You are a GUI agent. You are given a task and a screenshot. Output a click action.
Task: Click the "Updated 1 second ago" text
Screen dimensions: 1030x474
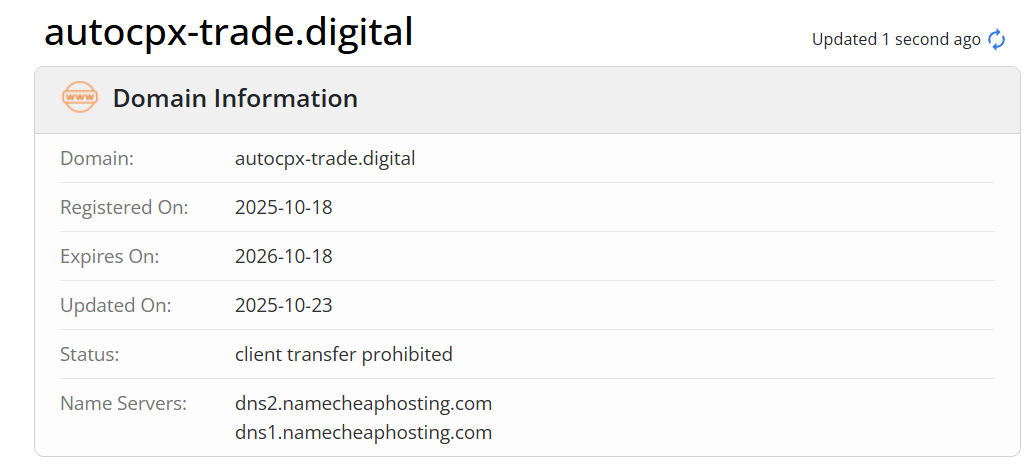[x=895, y=40]
